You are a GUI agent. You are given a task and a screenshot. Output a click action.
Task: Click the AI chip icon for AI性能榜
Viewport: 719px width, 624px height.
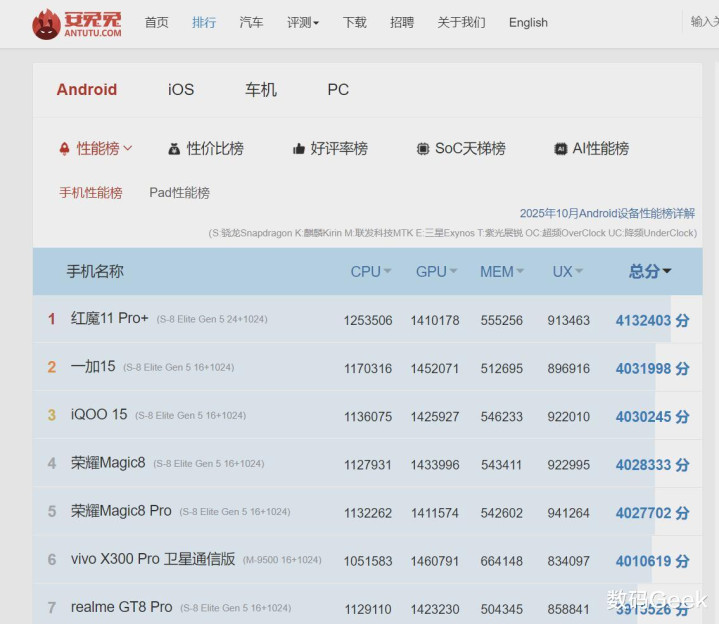click(x=561, y=149)
